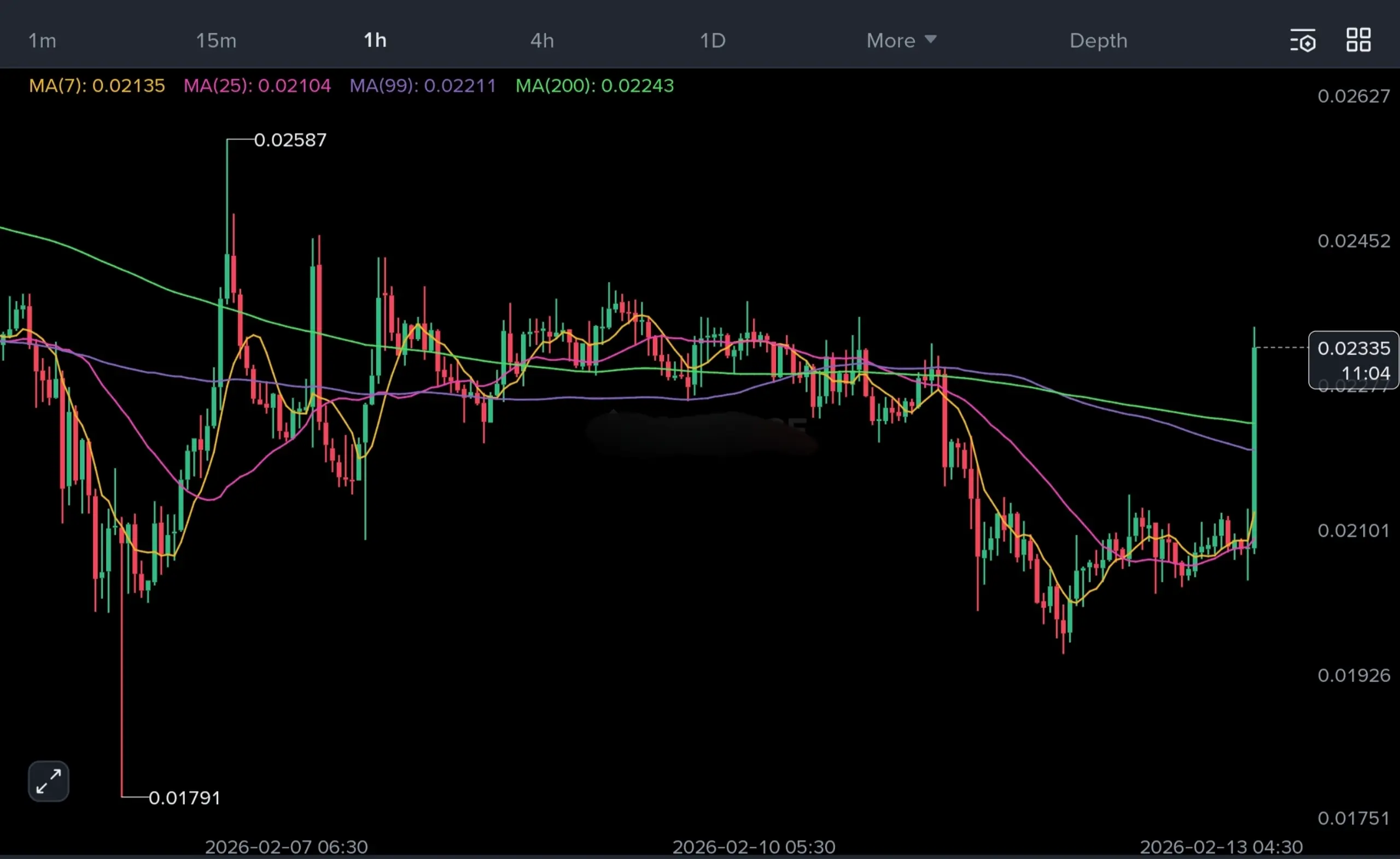1400x859 pixels.
Task: Select the MA(200) indicator label
Action: 594,86
